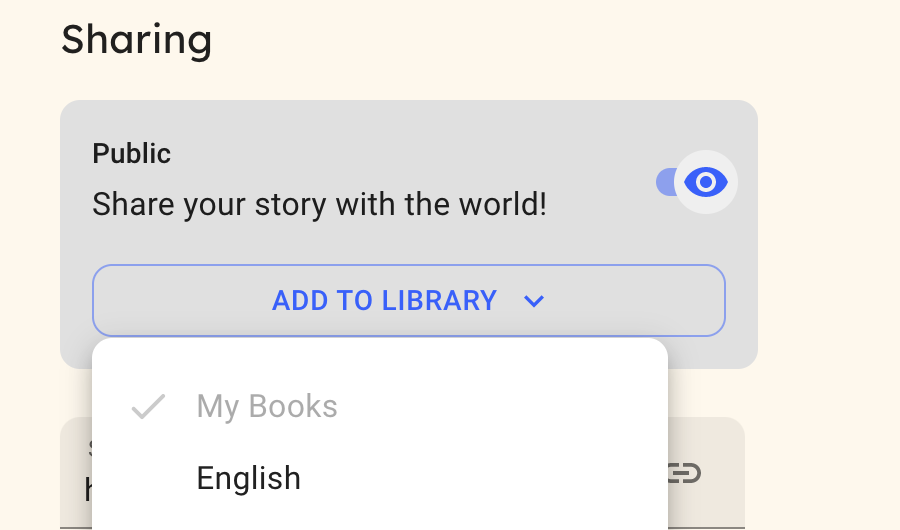The image size is (900, 530).
Task: Click the light blue track of the Public toggle
Action: pos(665,182)
